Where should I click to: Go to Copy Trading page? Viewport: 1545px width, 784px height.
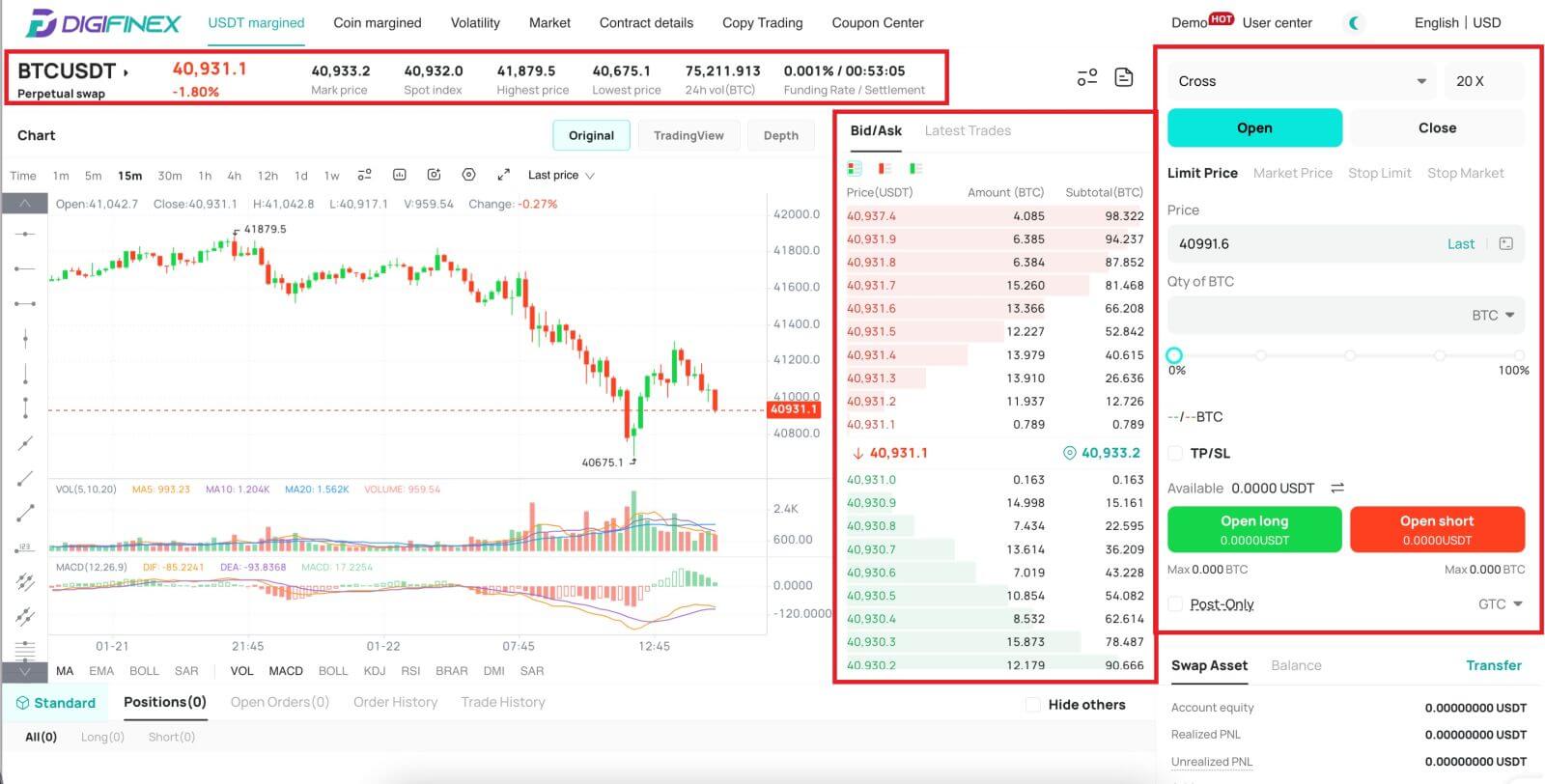[x=763, y=22]
